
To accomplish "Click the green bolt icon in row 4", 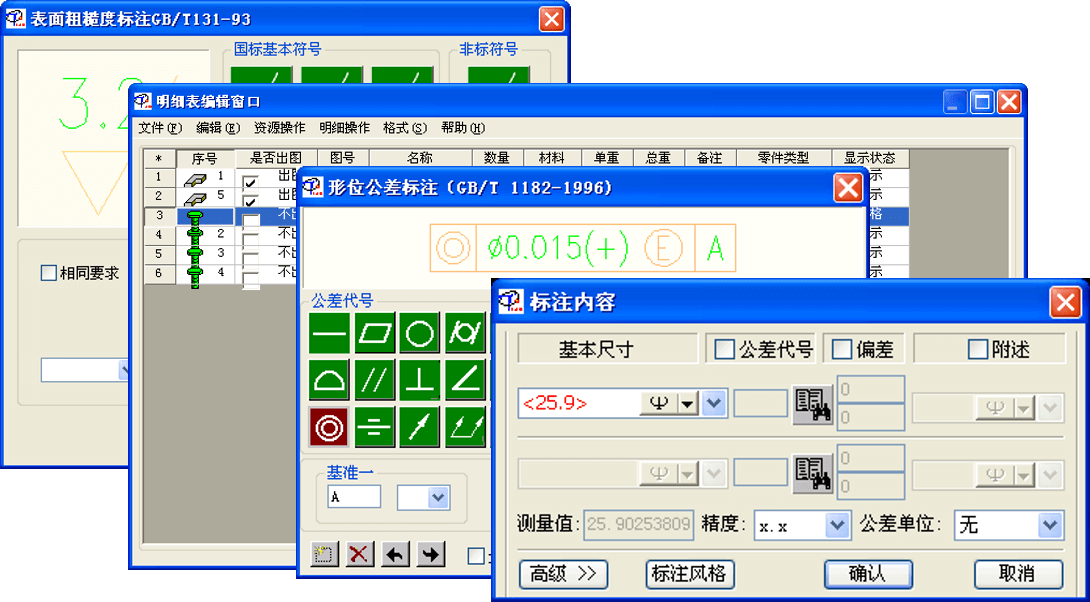I will [196, 236].
